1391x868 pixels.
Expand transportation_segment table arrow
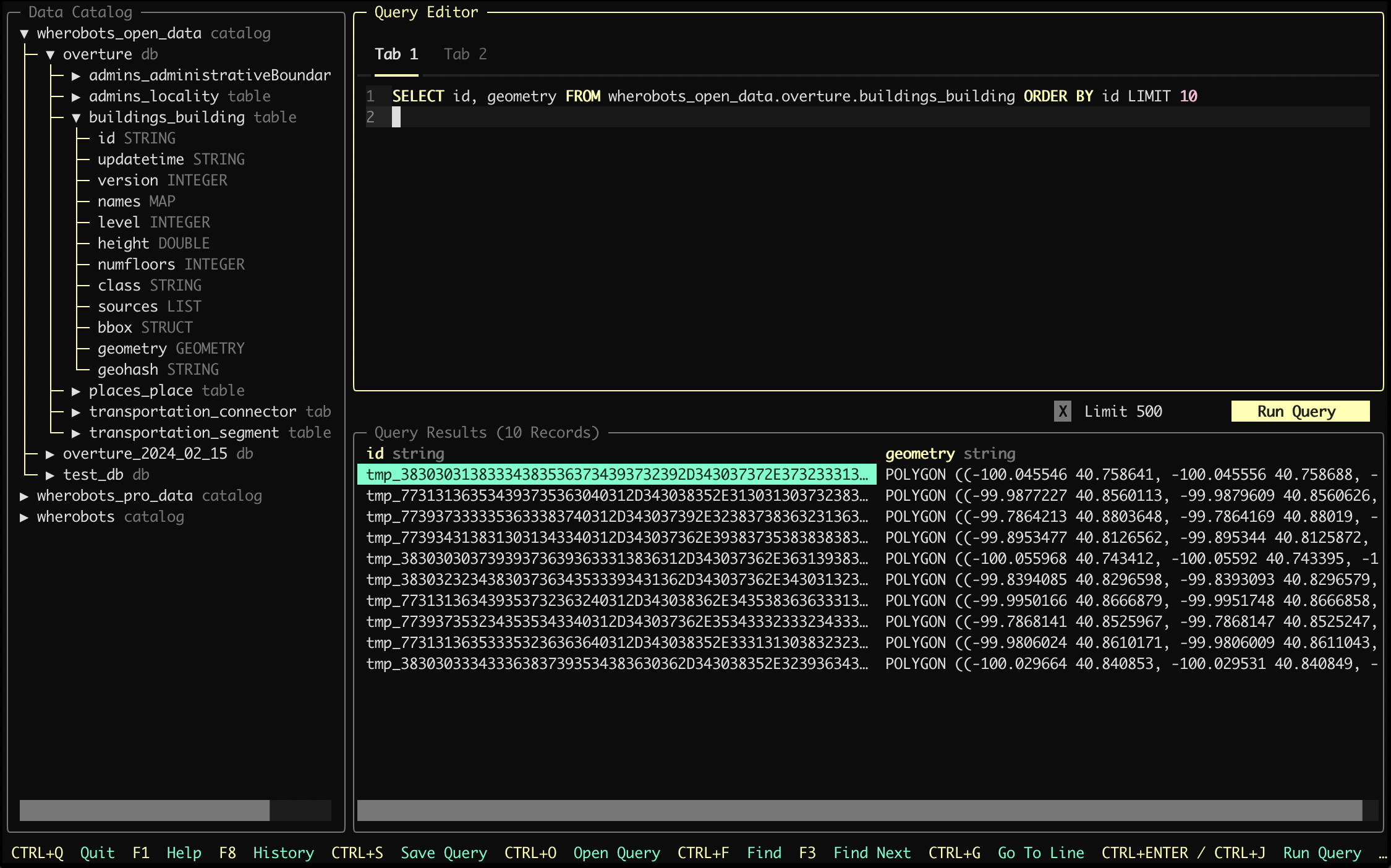point(76,433)
